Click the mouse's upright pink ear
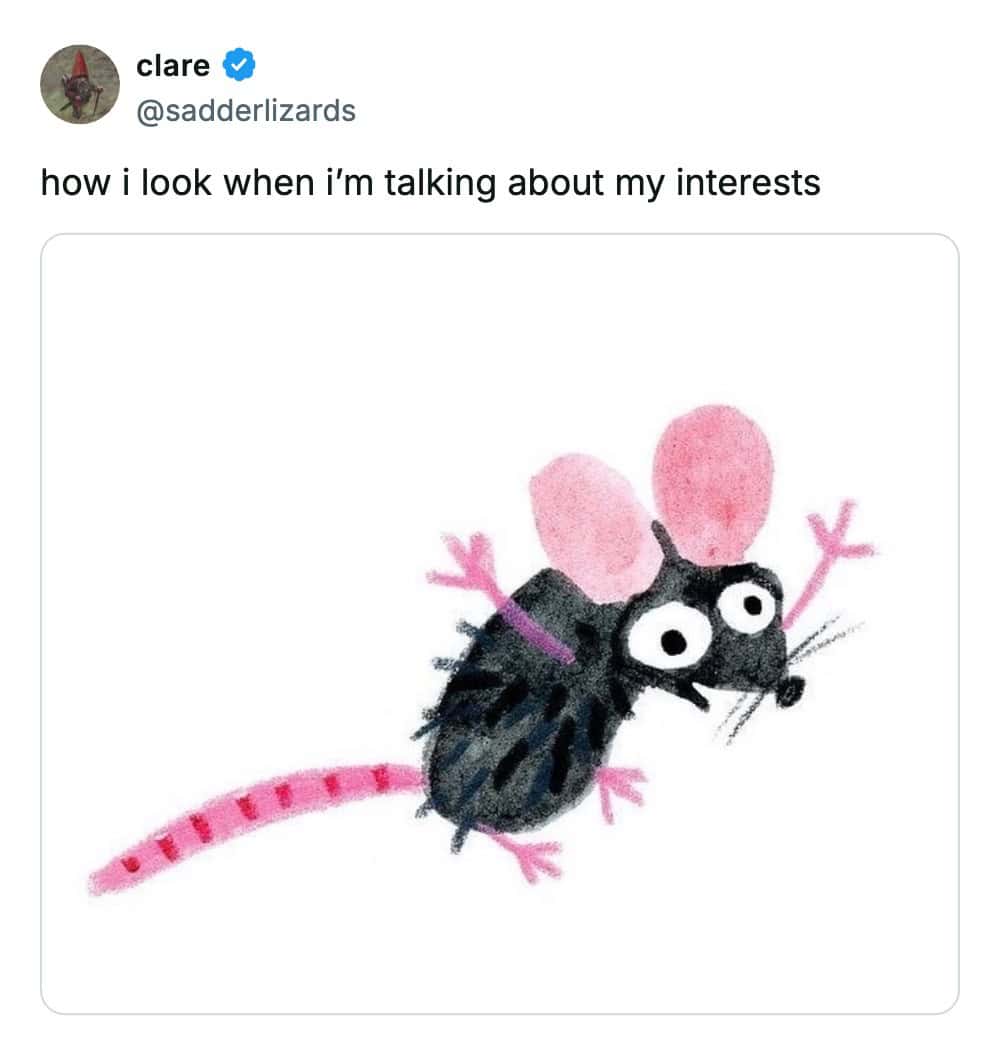The image size is (996, 1054). coord(713,480)
